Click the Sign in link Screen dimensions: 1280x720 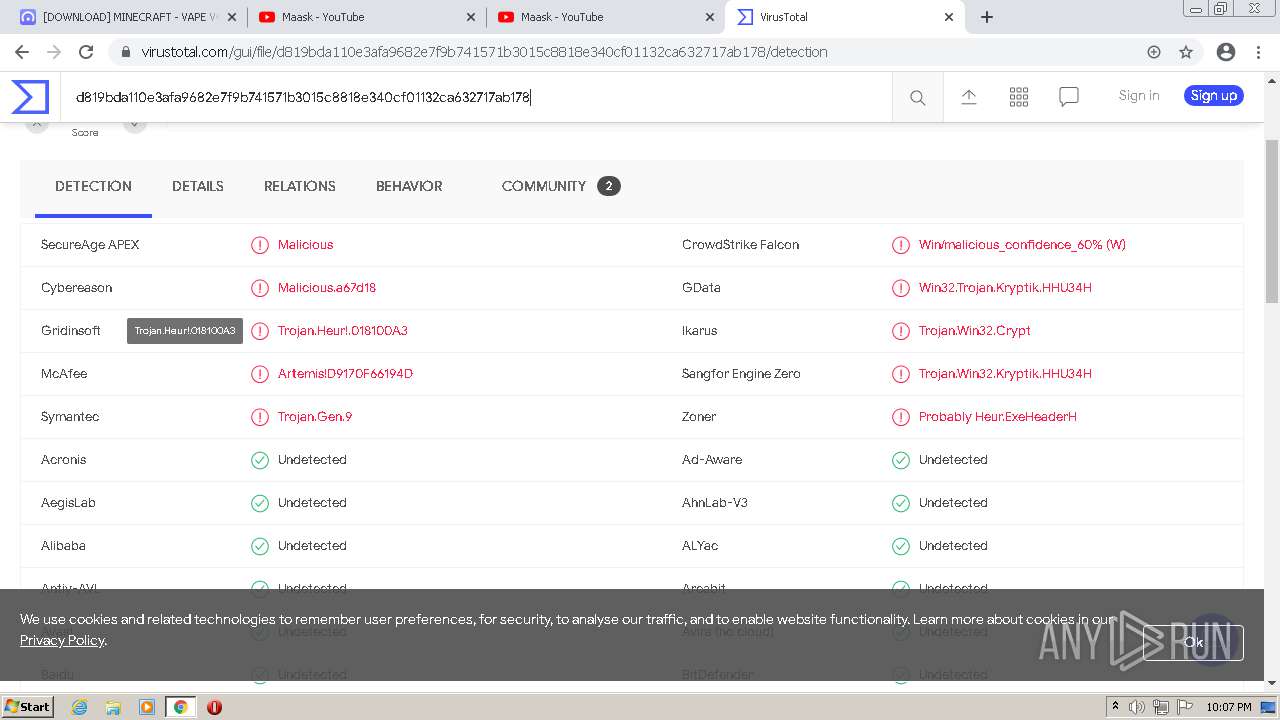pos(1139,96)
